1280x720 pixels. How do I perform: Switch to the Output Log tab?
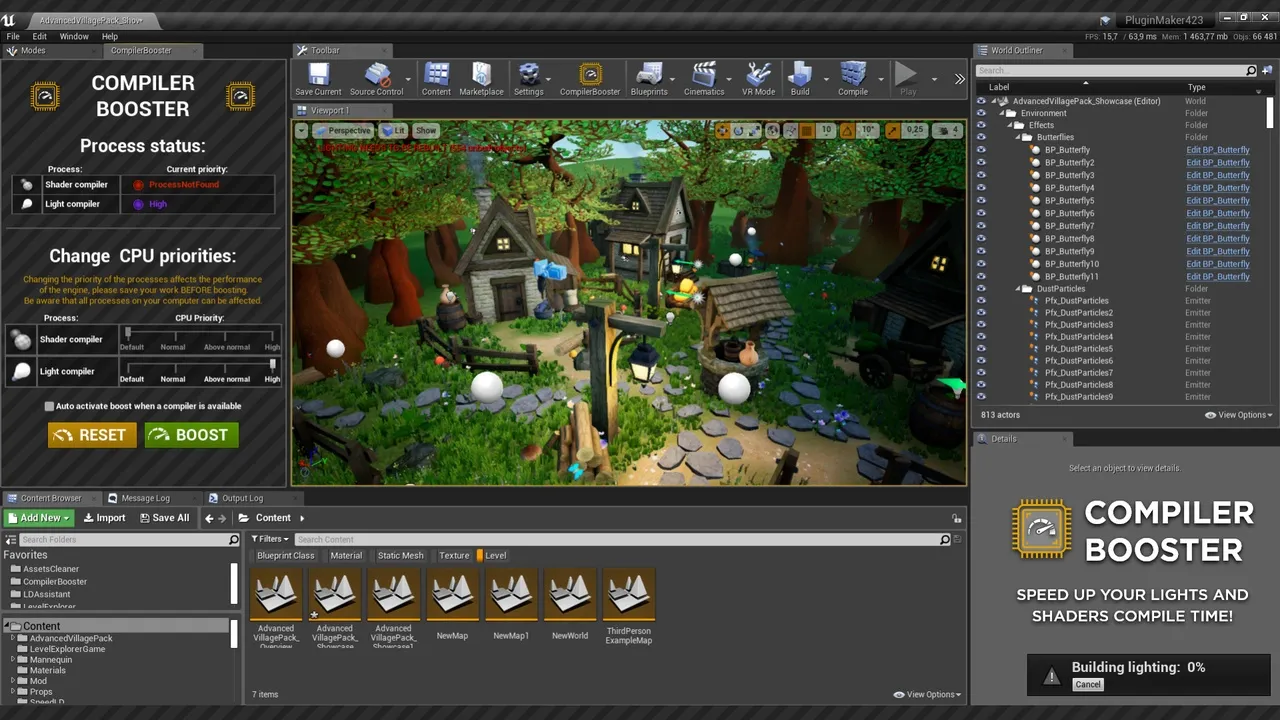(x=242, y=498)
